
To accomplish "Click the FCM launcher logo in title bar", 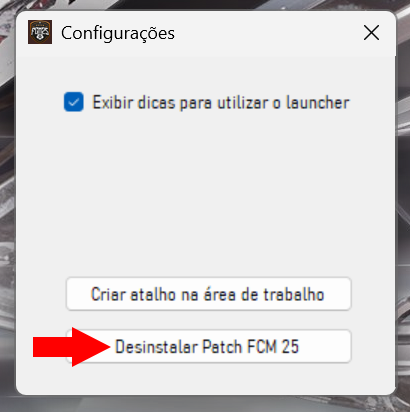I will 40,32.
